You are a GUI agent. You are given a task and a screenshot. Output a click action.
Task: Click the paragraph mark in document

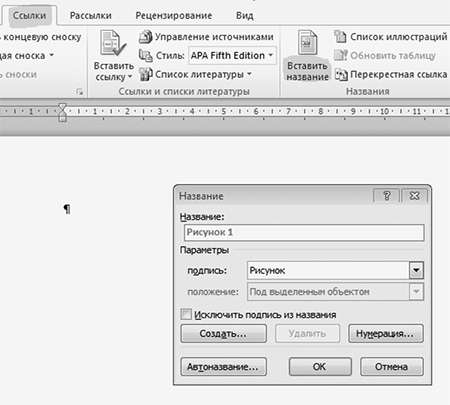[x=67, y=209]
